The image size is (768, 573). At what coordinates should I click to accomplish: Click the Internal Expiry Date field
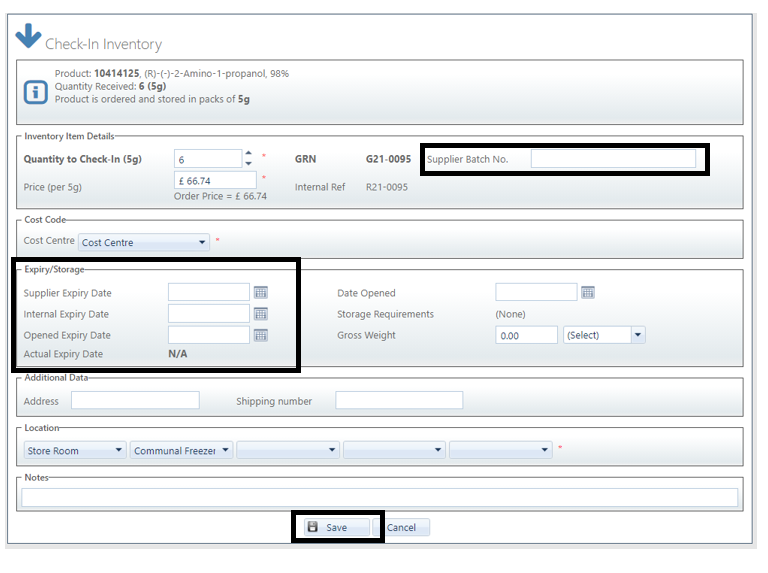tap(209, 313)
